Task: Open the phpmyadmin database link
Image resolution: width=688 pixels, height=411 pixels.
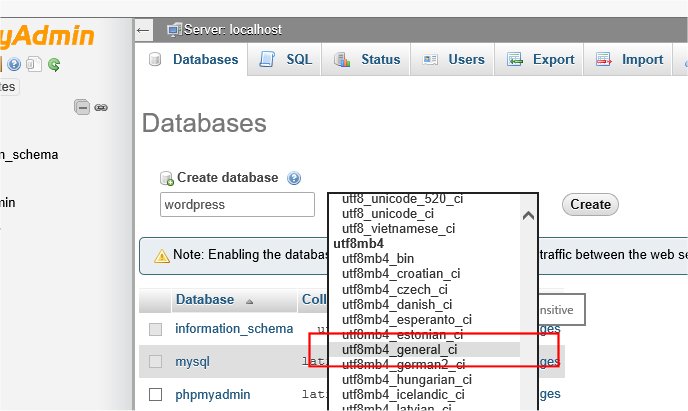Action: pos(212,394)
